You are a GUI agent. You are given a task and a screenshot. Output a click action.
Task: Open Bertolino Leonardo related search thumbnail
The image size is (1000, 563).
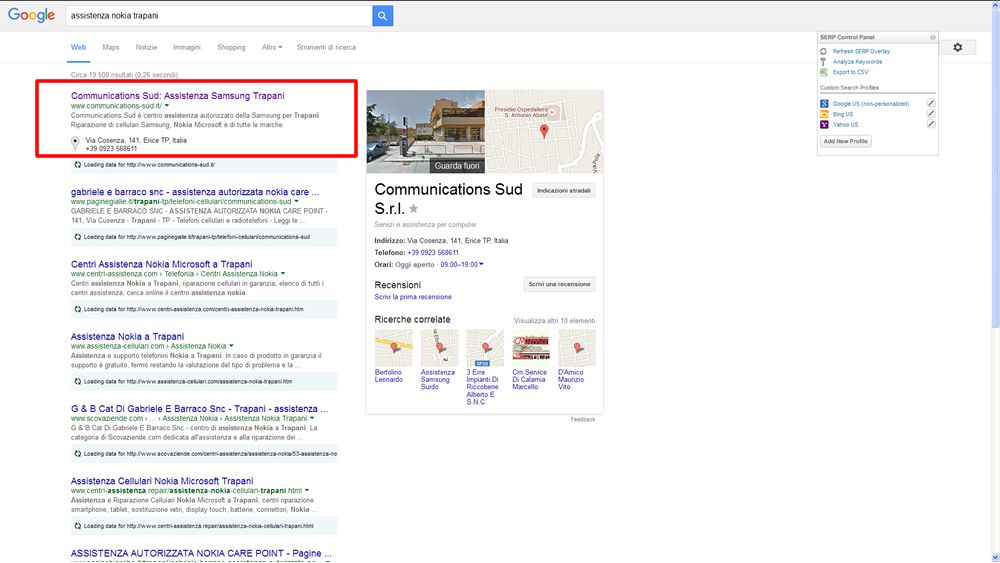coord(393,348)
